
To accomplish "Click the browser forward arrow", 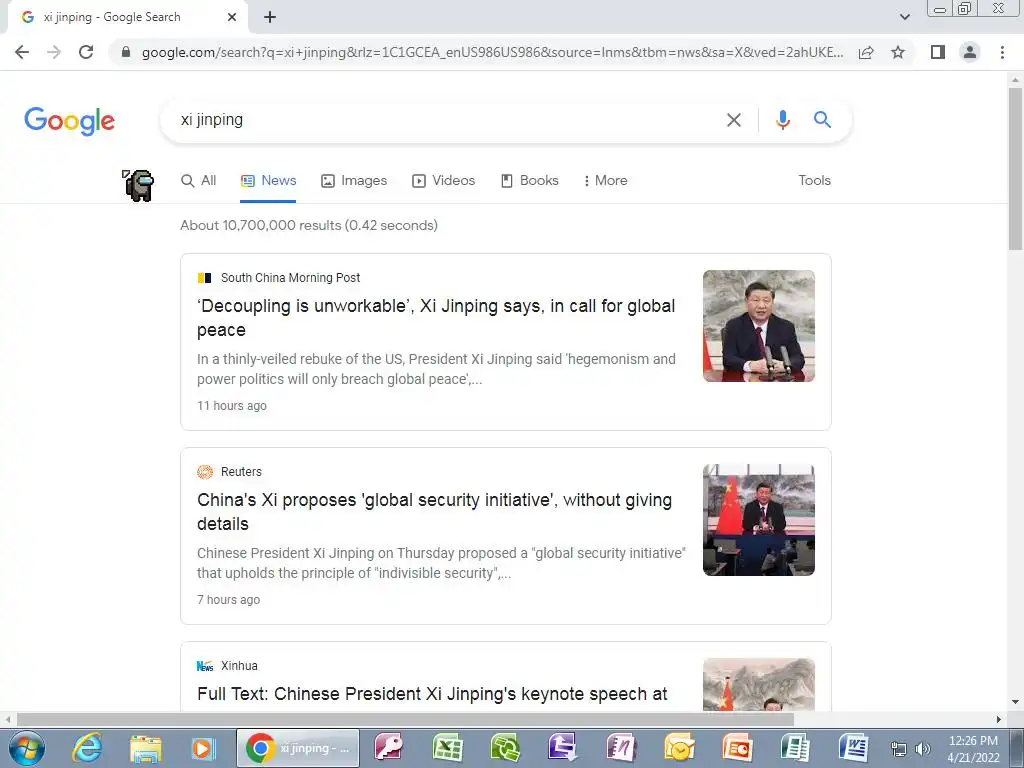I will [54, 52].
